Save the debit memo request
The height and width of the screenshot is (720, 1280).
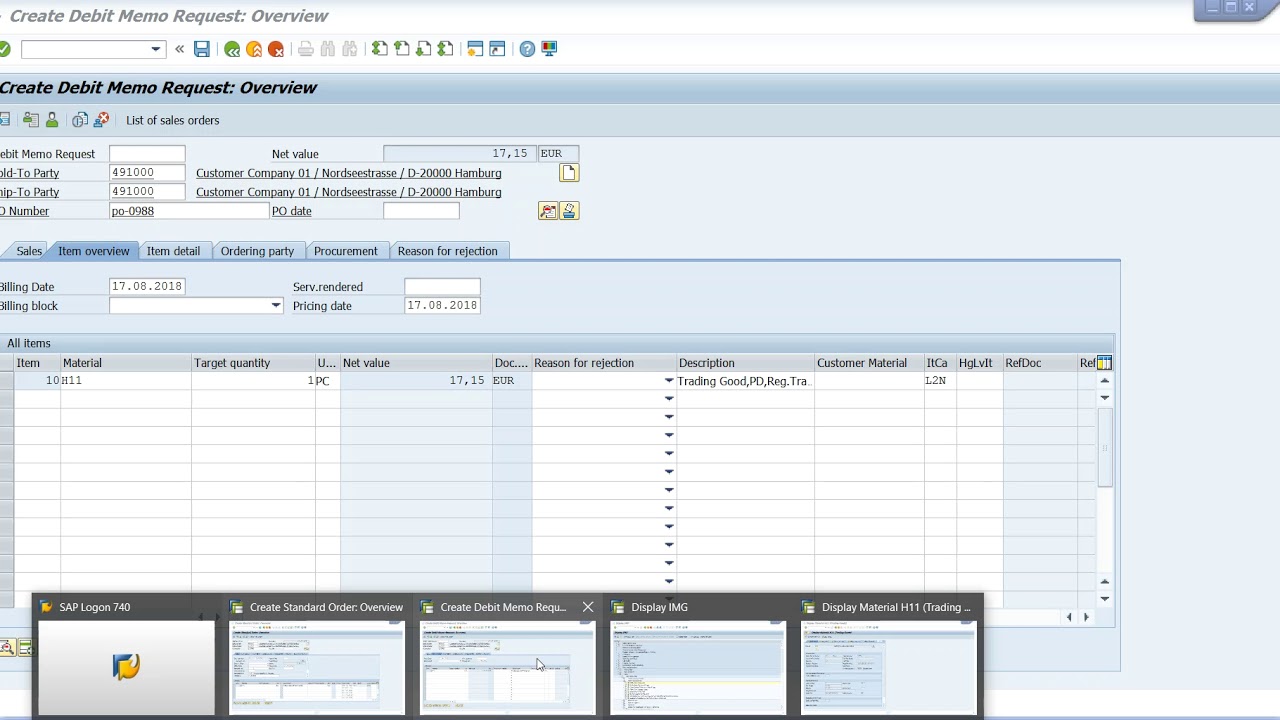click(x=202, y=49)
